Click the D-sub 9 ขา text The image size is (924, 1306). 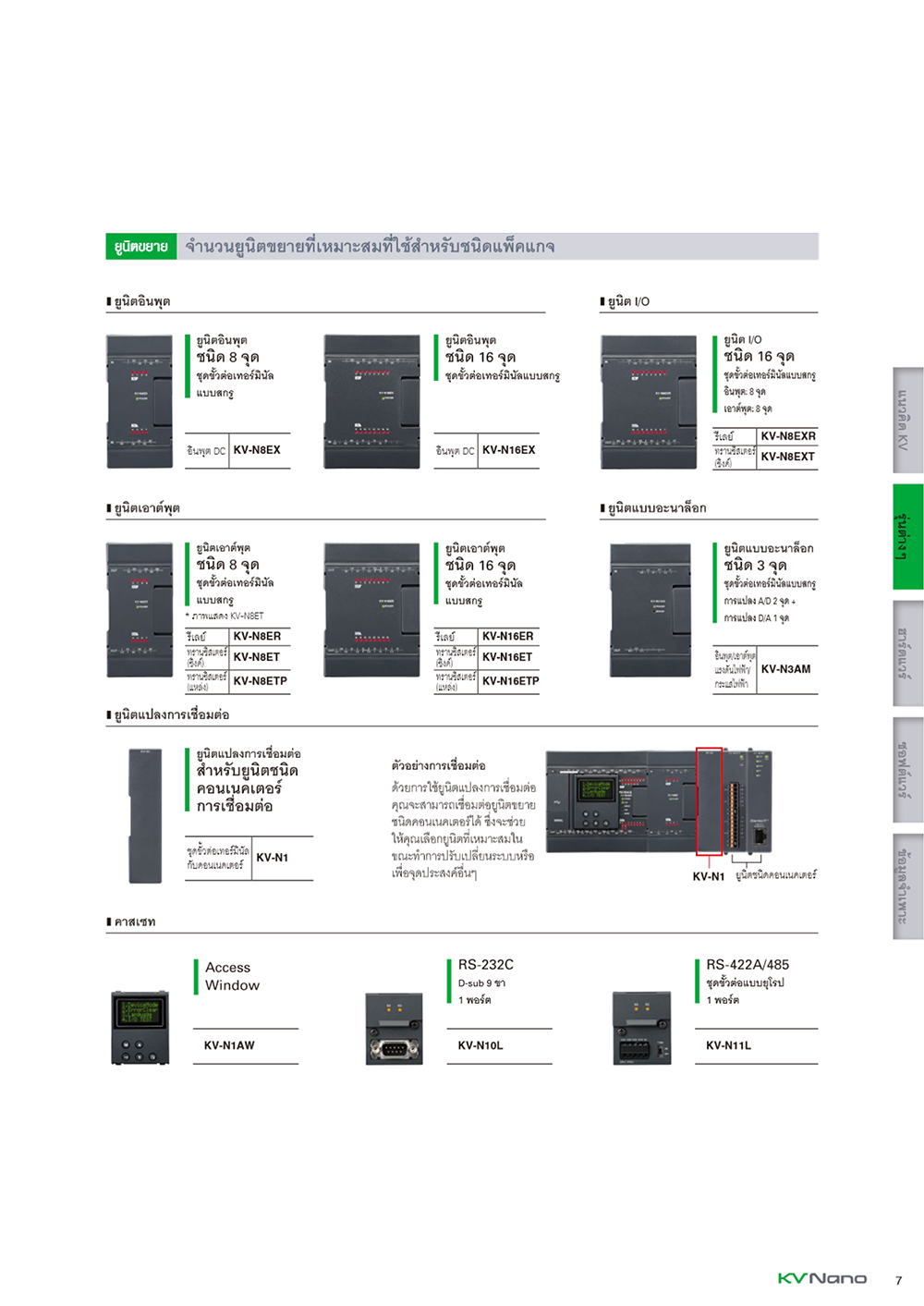point(481,983)
